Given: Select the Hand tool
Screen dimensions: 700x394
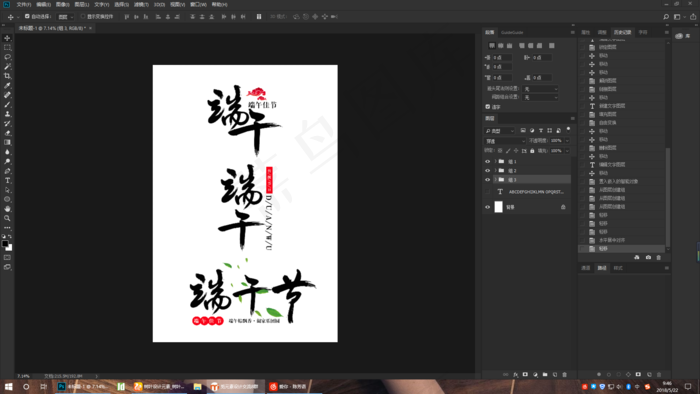Looking at the screenshot, I should click(7, 209).
